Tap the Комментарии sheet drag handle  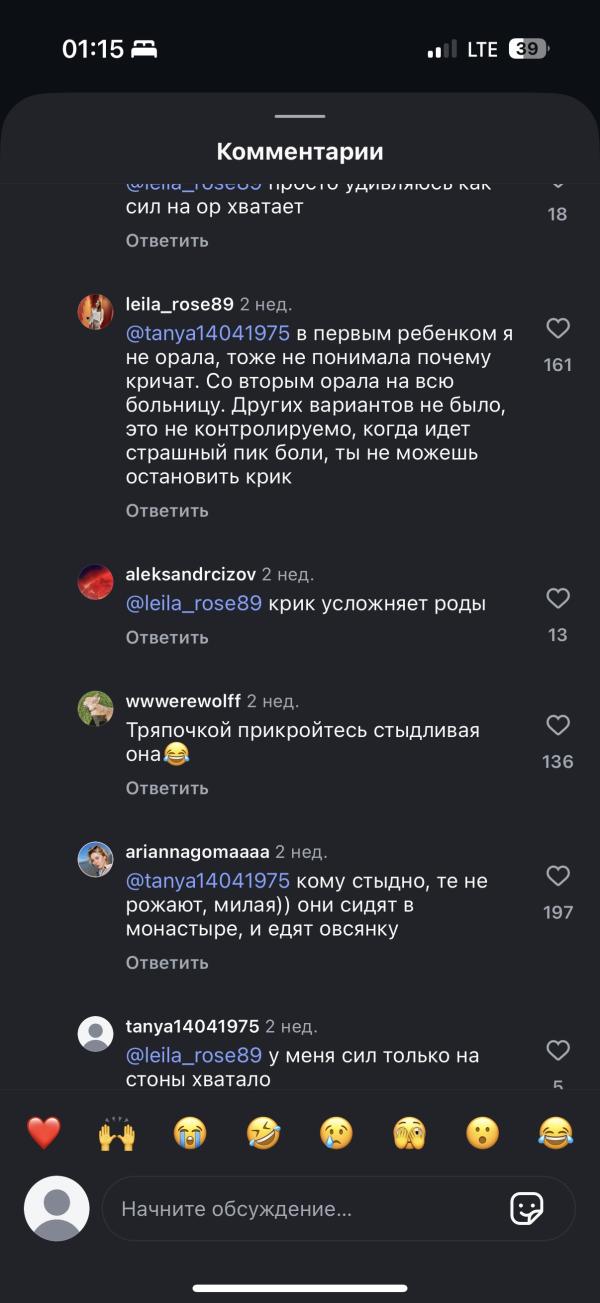click(x=300, y=116)
